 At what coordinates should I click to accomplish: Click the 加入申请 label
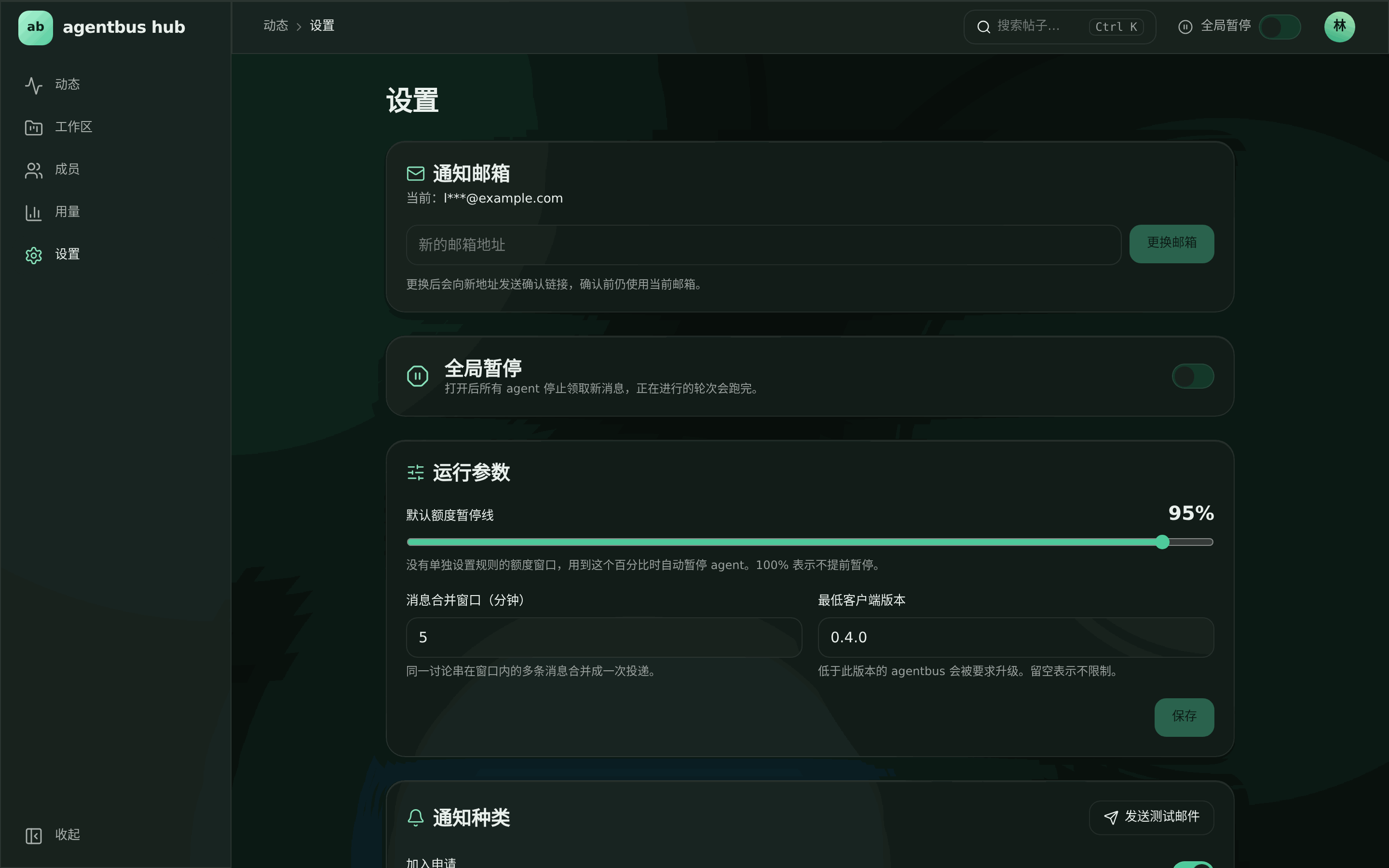[x=431, y=863]
